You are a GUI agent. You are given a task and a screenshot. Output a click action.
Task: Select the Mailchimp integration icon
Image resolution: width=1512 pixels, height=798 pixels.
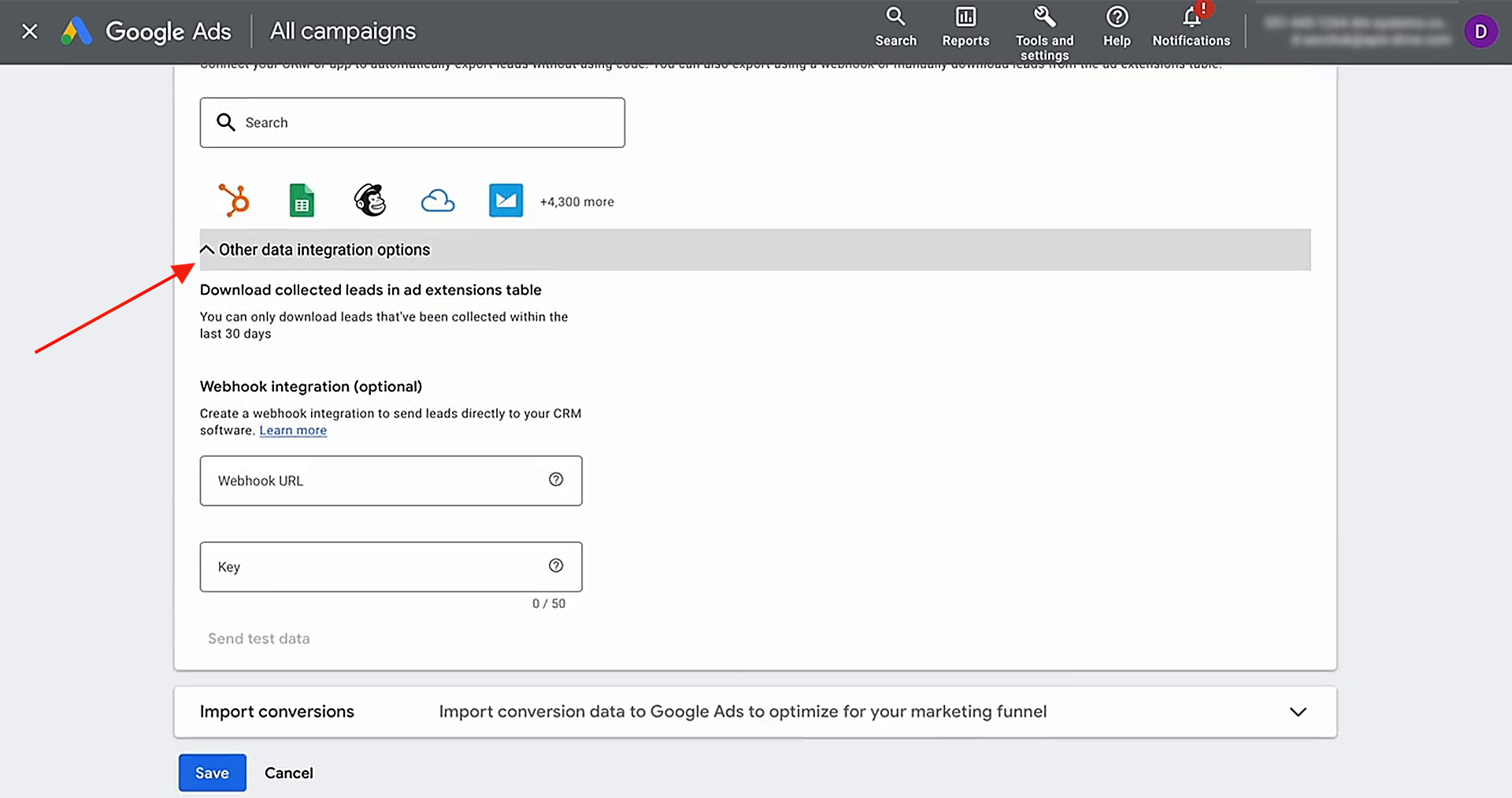(370, 200)
